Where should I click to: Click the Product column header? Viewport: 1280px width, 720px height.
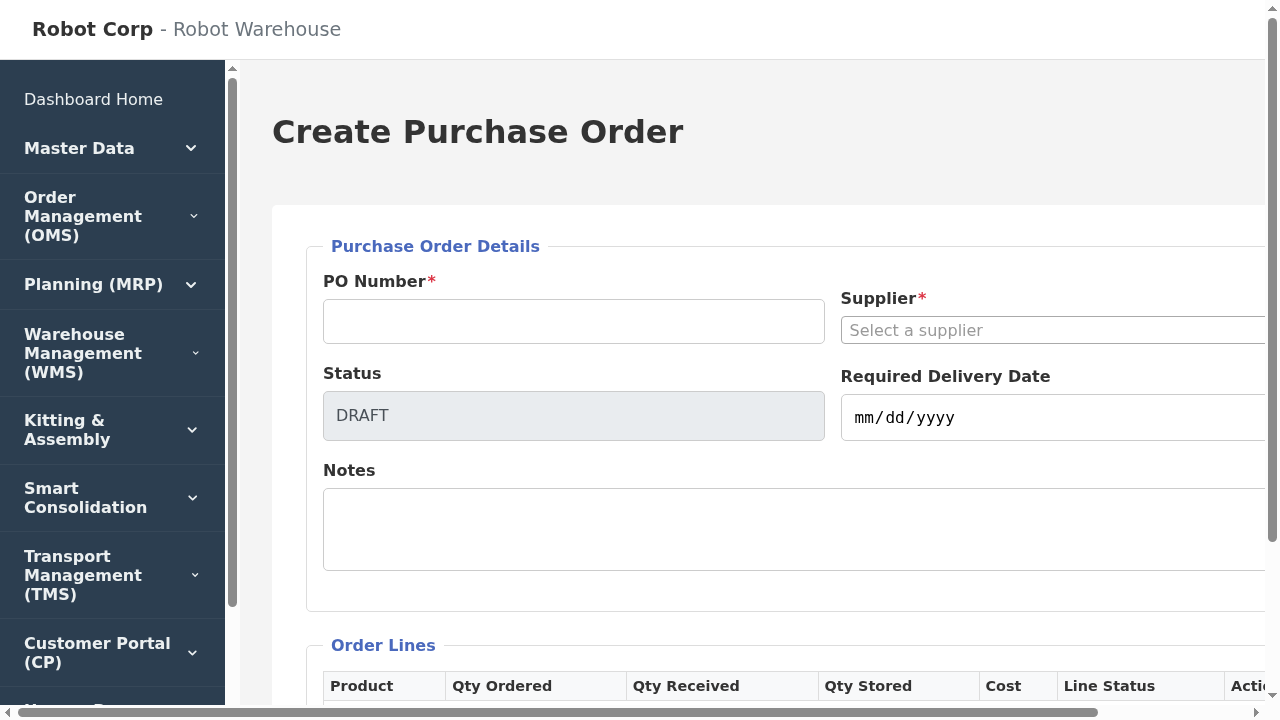point(361,686)
